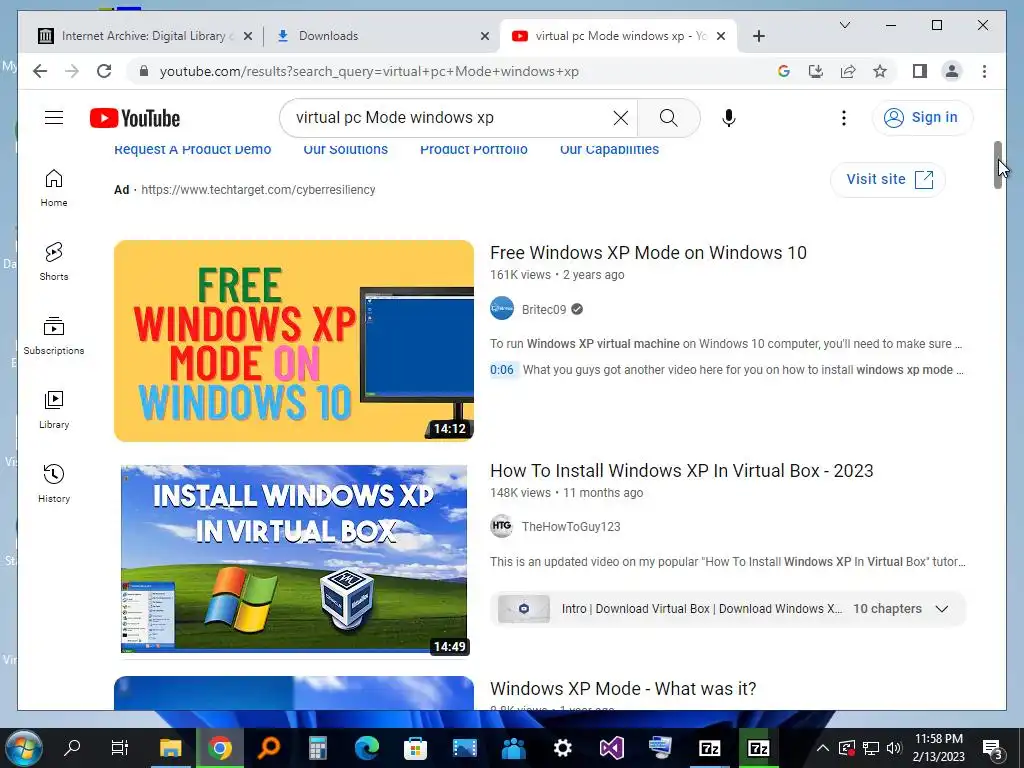Close the Internet Archive tab
The image size is (1024, 768).
point(248,36)
